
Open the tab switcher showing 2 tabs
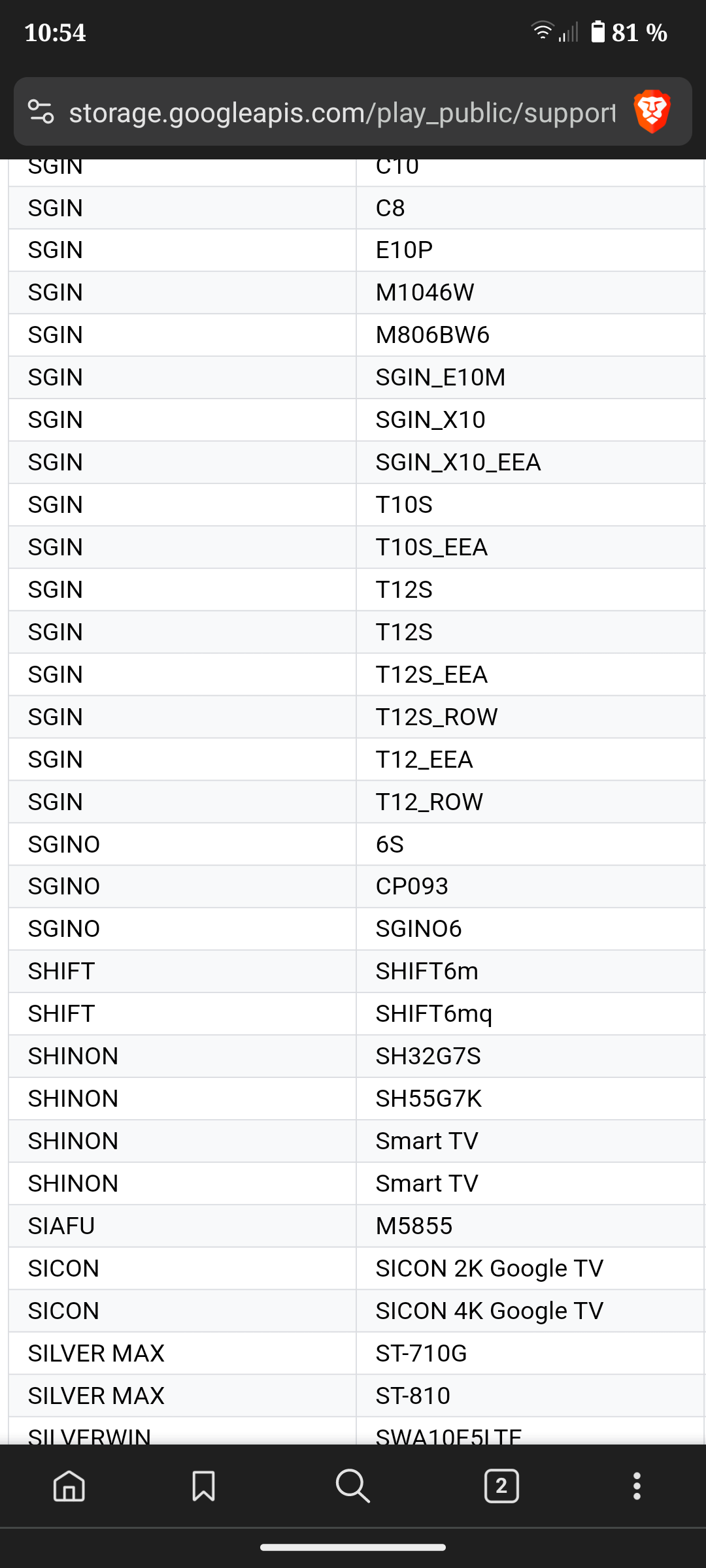pyautogui.click(x=501, y=1486)
